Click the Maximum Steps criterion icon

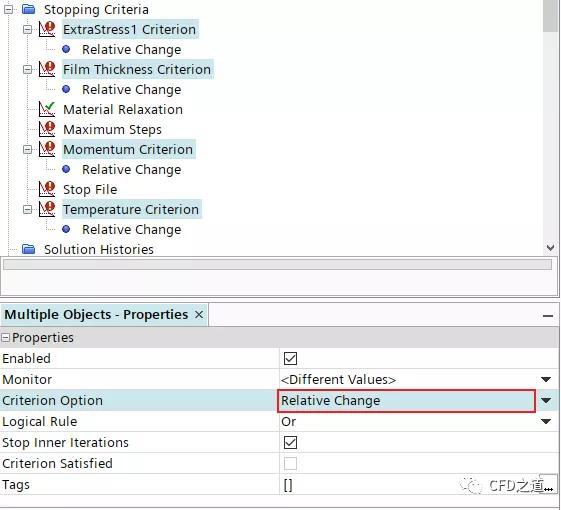[x=47, y=129]
